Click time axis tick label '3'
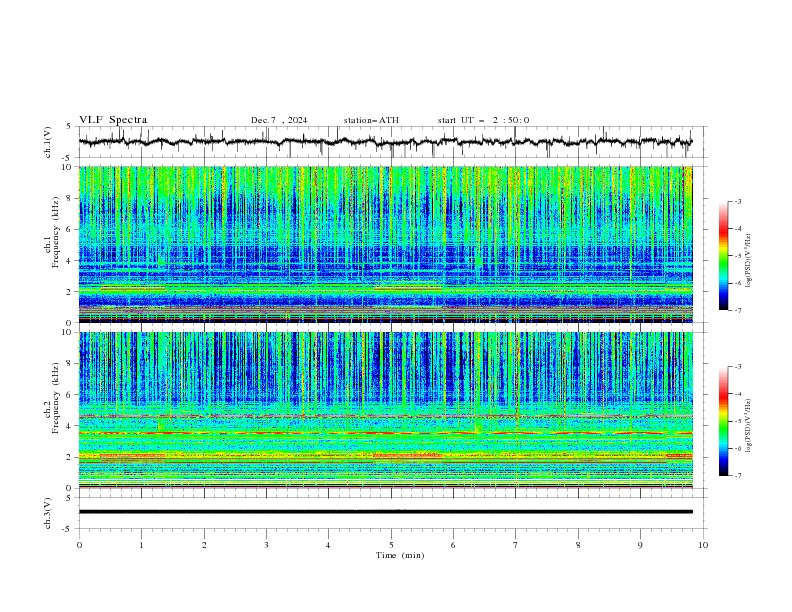The height and width of the screenshot is (612, 792). (x=266, y=545)
